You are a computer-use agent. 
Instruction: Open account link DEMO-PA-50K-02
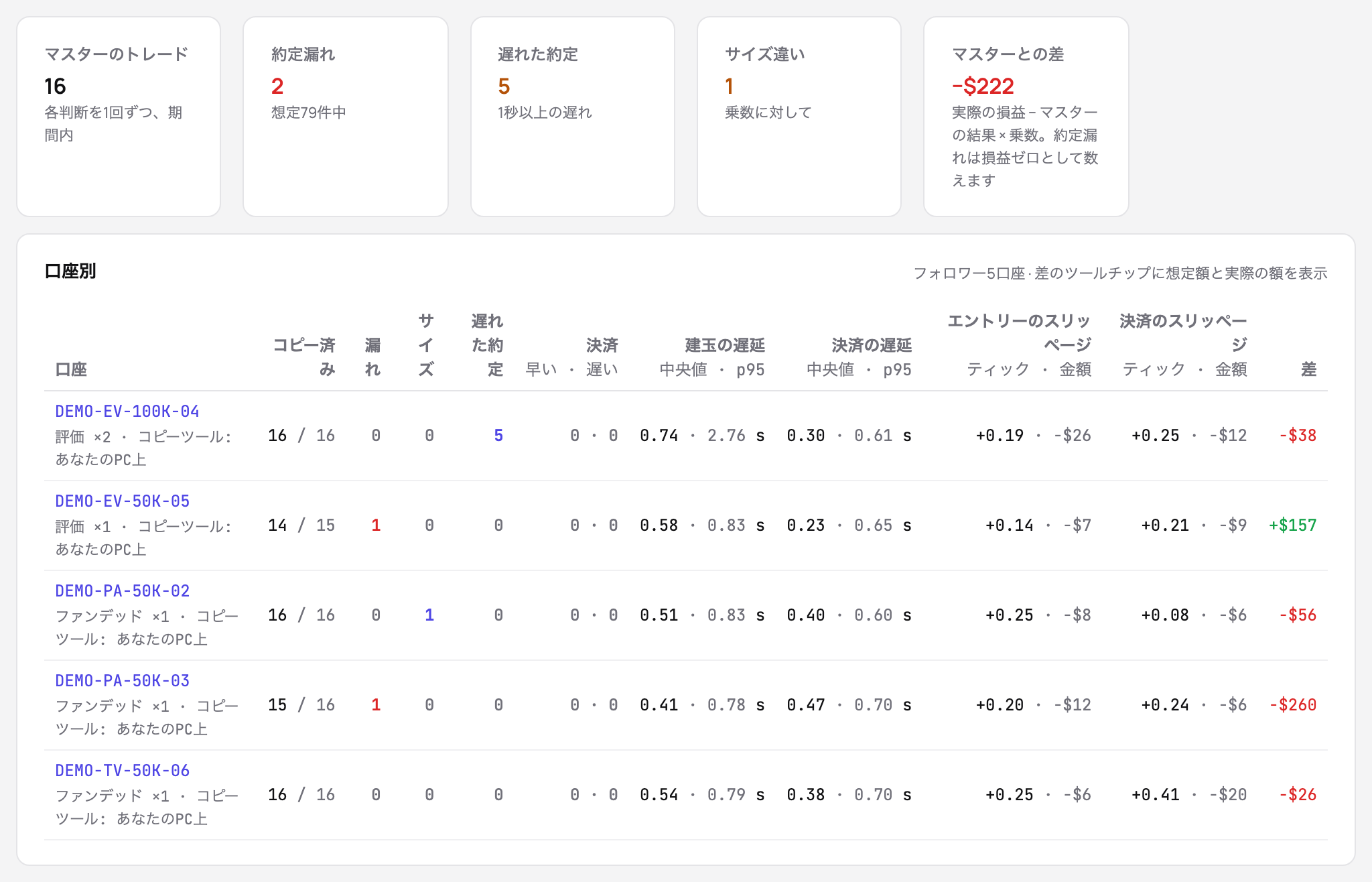[123, 591]
